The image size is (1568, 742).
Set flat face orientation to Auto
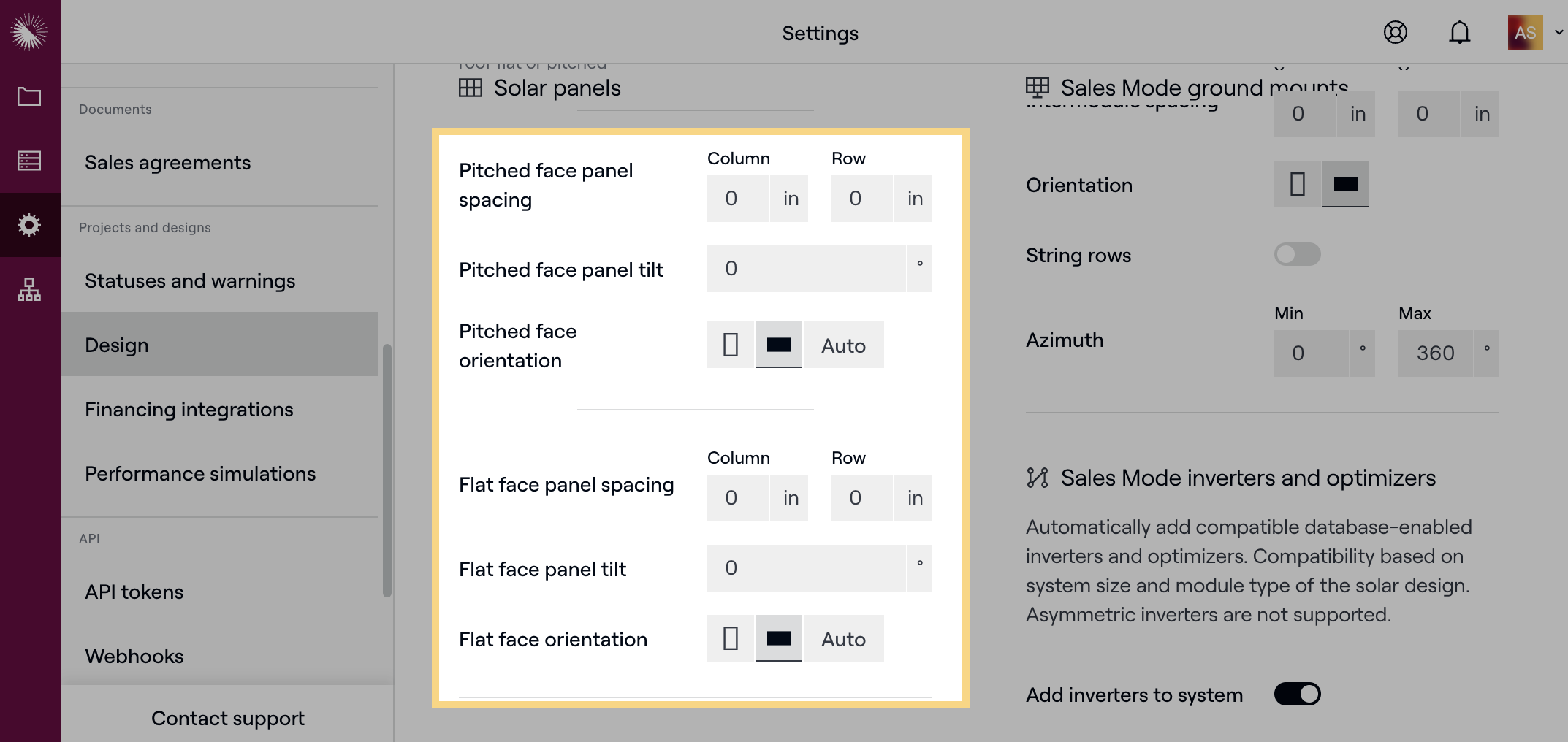coord(843,638)
